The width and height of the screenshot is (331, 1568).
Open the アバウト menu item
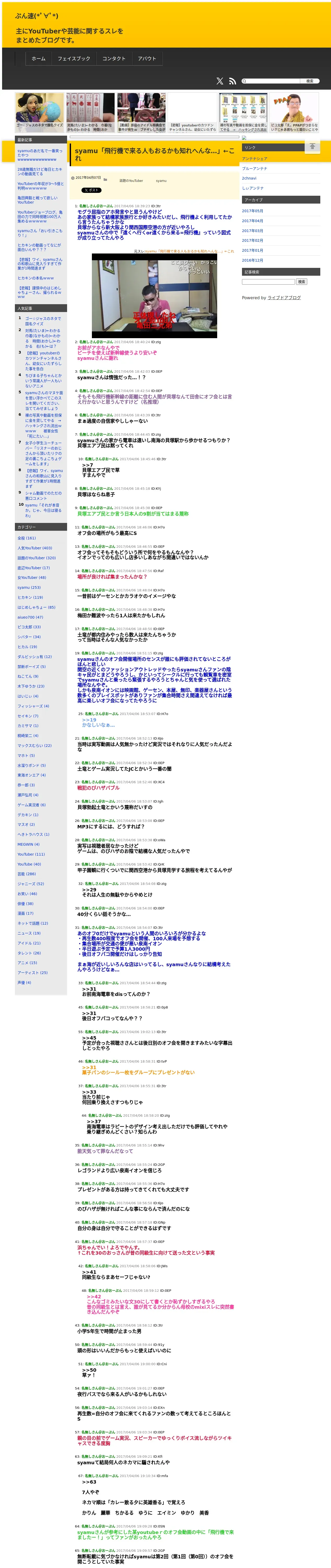point(147,59)
